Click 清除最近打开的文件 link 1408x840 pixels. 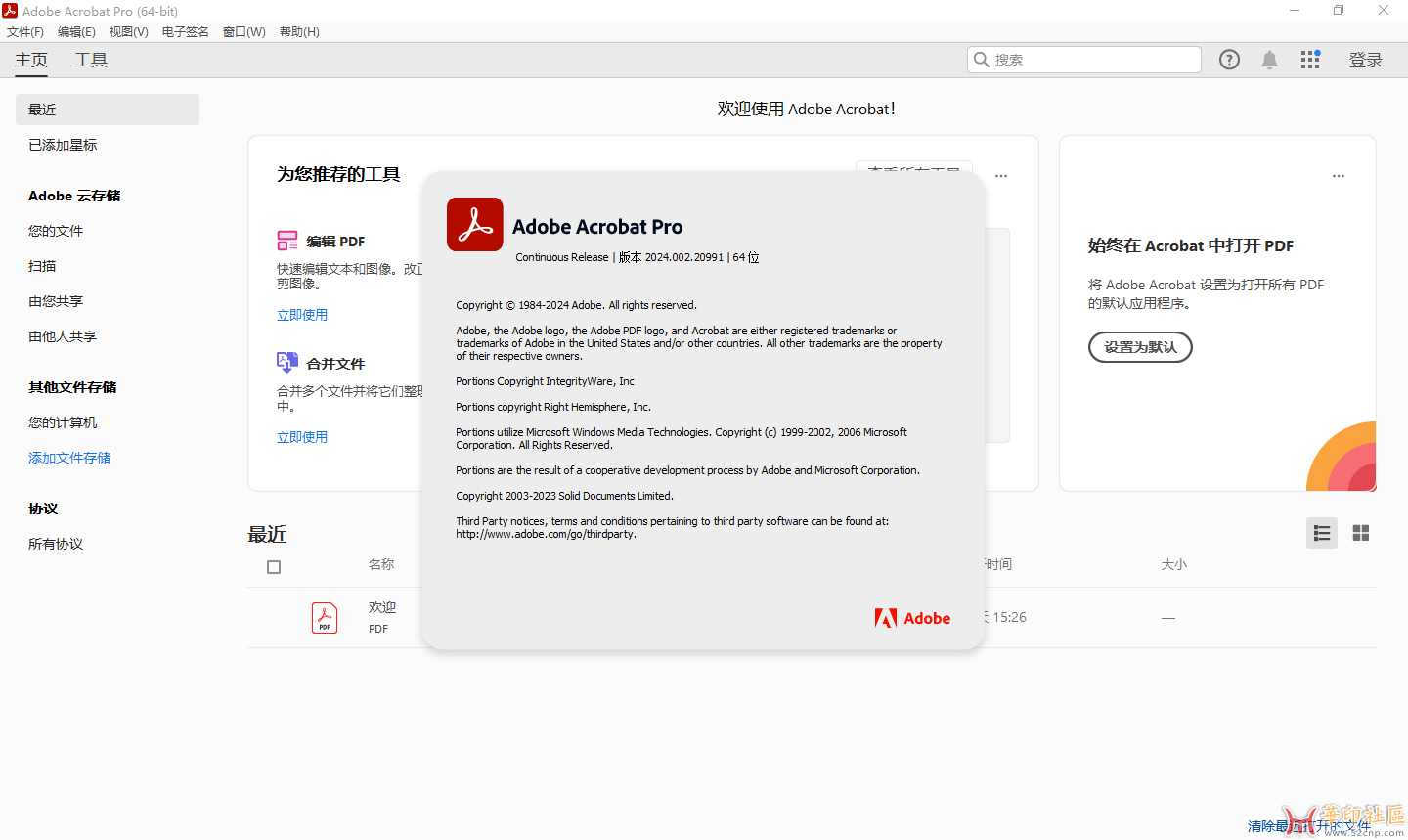pos(1309,826)
